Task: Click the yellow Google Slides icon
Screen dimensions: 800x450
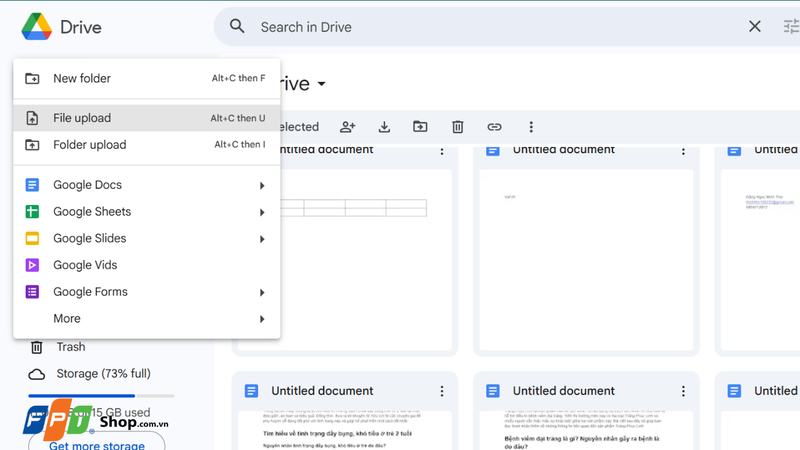Action: pos(32,238)
